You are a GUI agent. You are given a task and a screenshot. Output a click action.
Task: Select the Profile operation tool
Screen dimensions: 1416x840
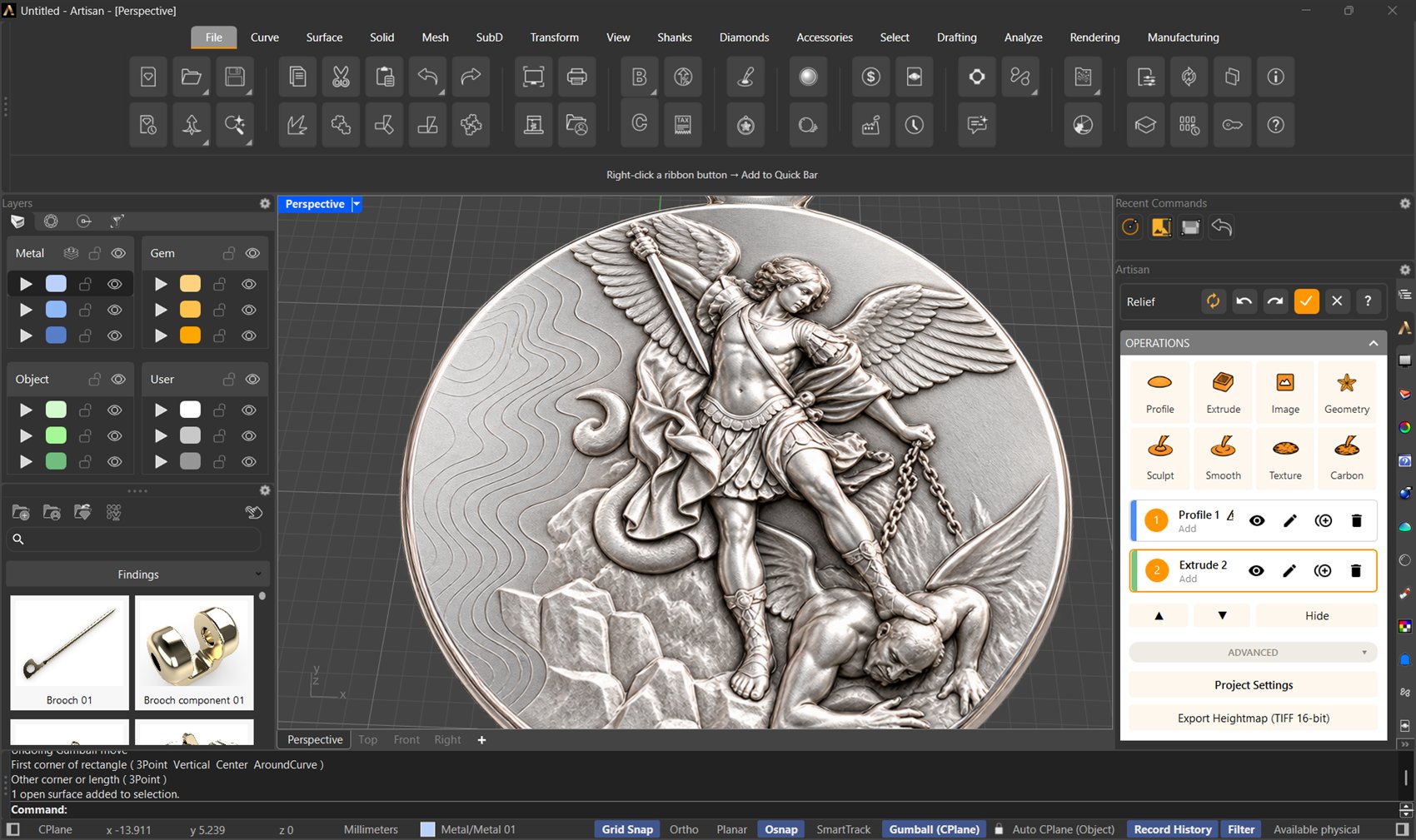point(1159,393)
